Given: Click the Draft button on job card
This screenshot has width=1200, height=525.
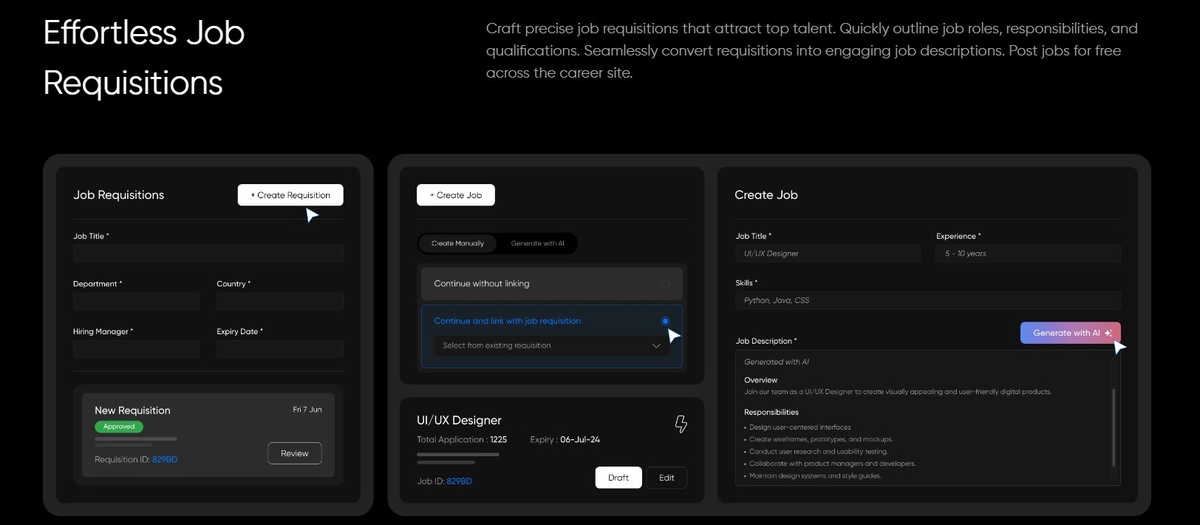Looking at the screenshot, I should pyautogui.click(x=618, y=478).
